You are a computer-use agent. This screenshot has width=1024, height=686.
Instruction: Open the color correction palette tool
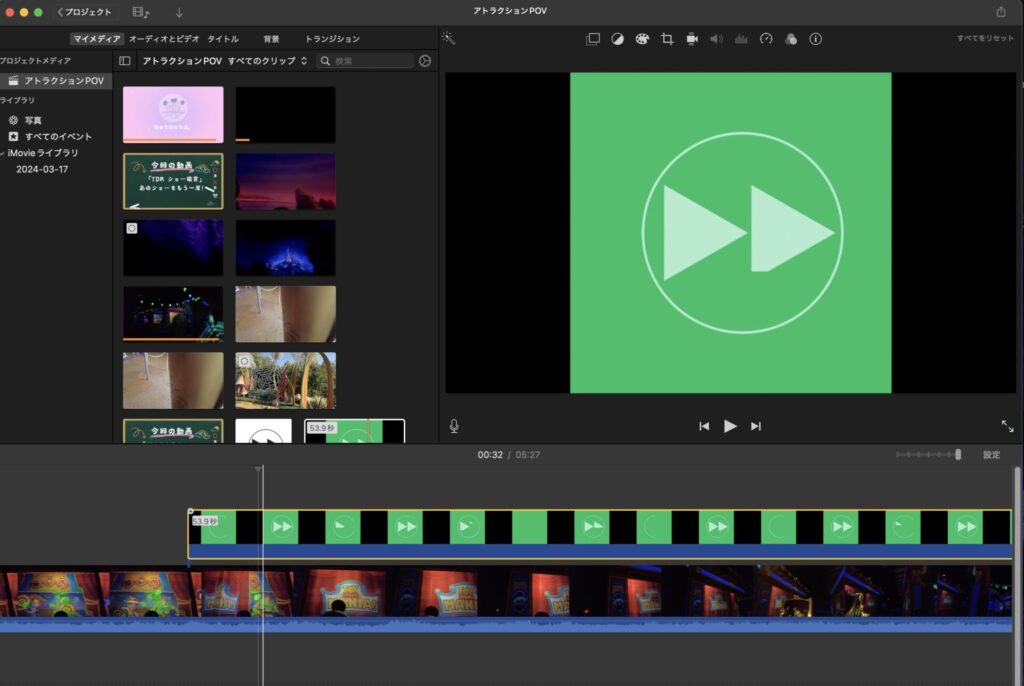click(x=642, y=39)
